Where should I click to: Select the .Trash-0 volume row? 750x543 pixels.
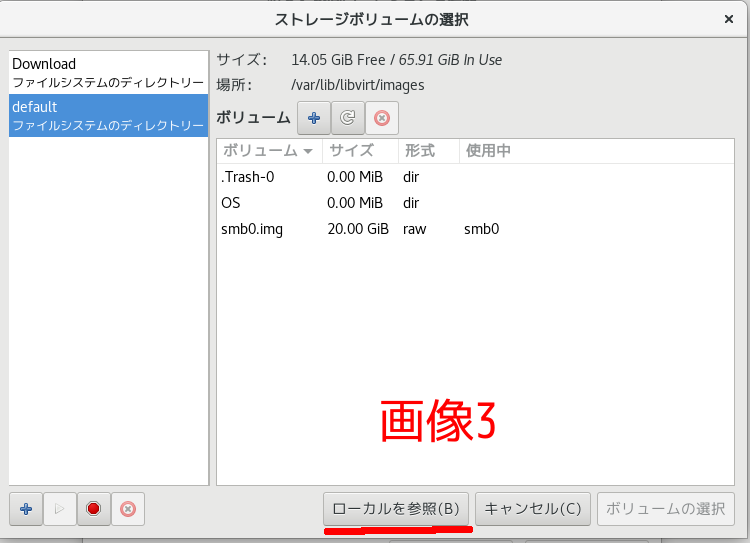pyautogui.click(x=475, y=177)
